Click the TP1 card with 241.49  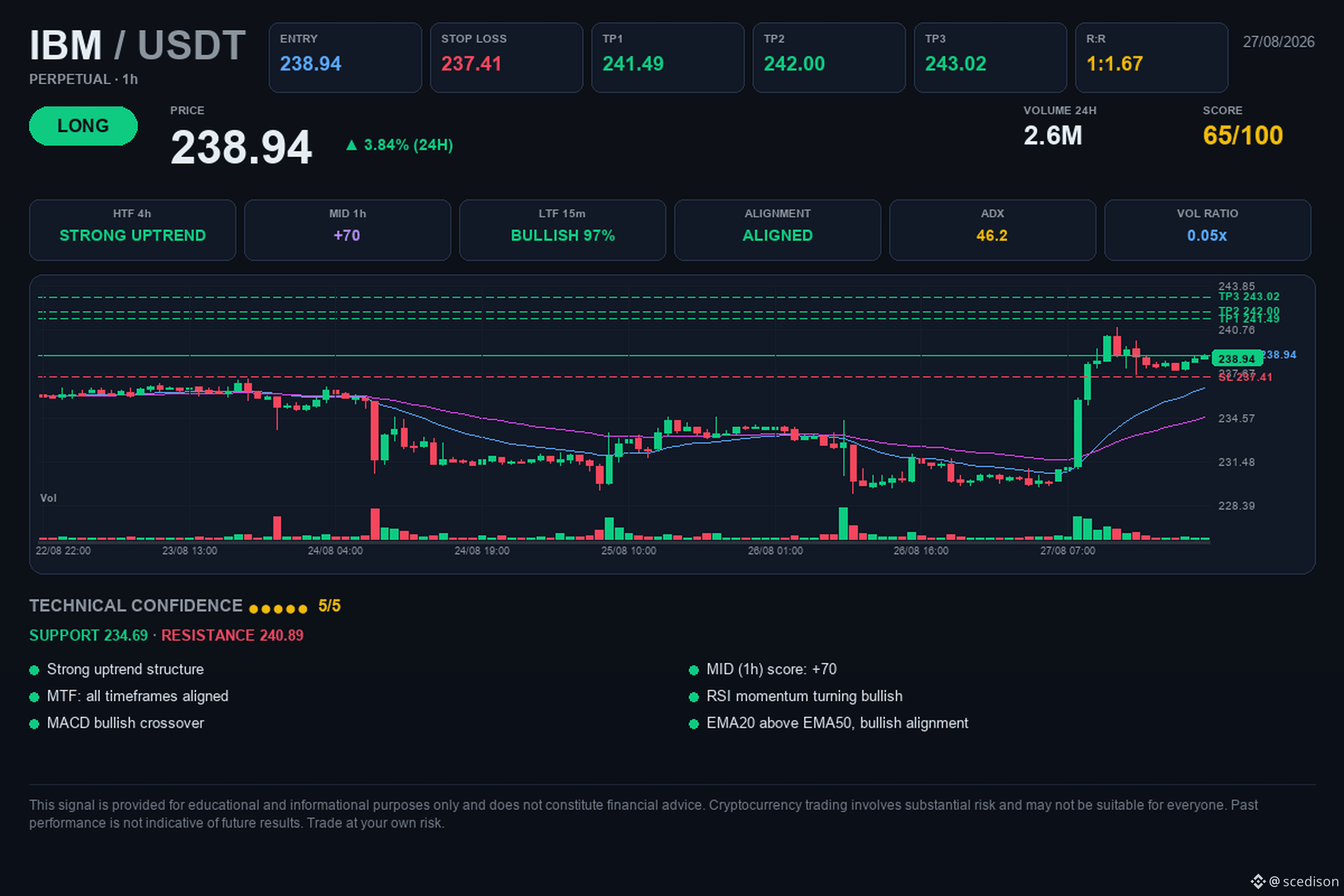pyautogui.click(x=668, y=58)
